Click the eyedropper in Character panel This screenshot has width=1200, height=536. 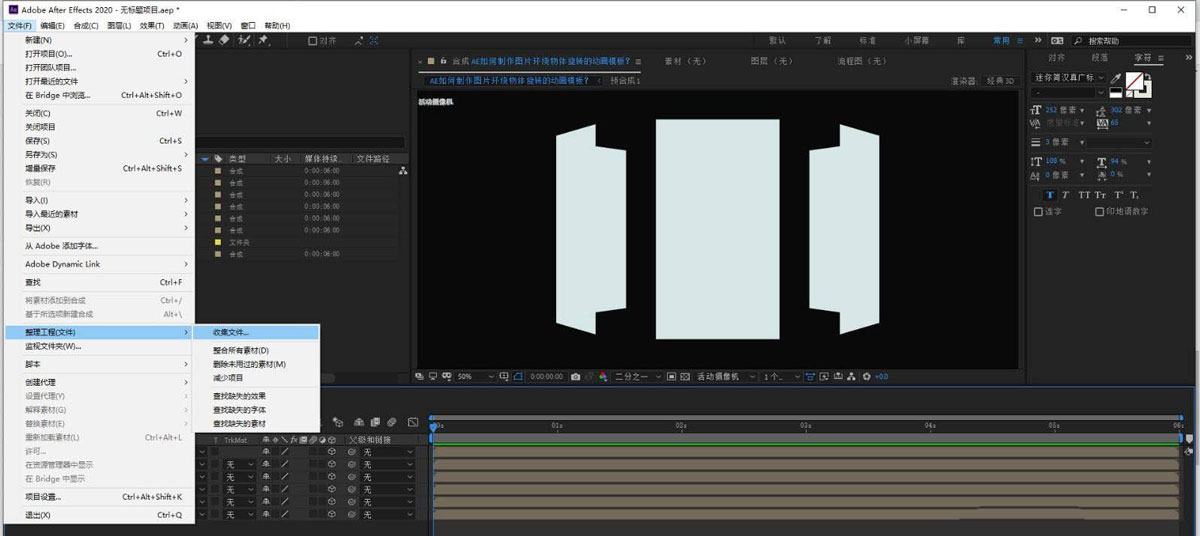click(x=1116, y=78)
